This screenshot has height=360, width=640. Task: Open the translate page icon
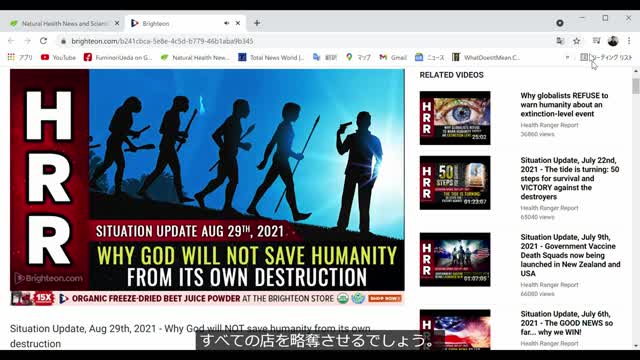pyautogui.click(x=560, y=41)
